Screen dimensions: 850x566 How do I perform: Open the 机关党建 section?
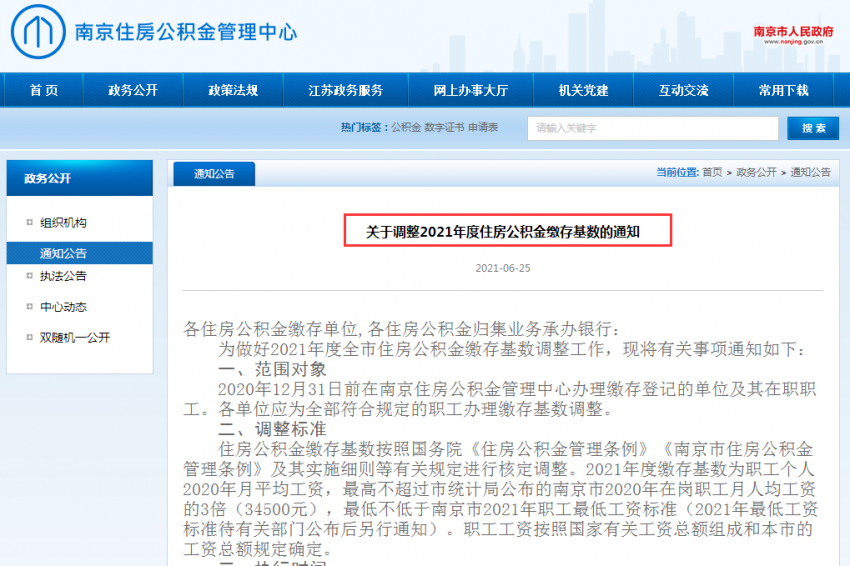(583, 90)
